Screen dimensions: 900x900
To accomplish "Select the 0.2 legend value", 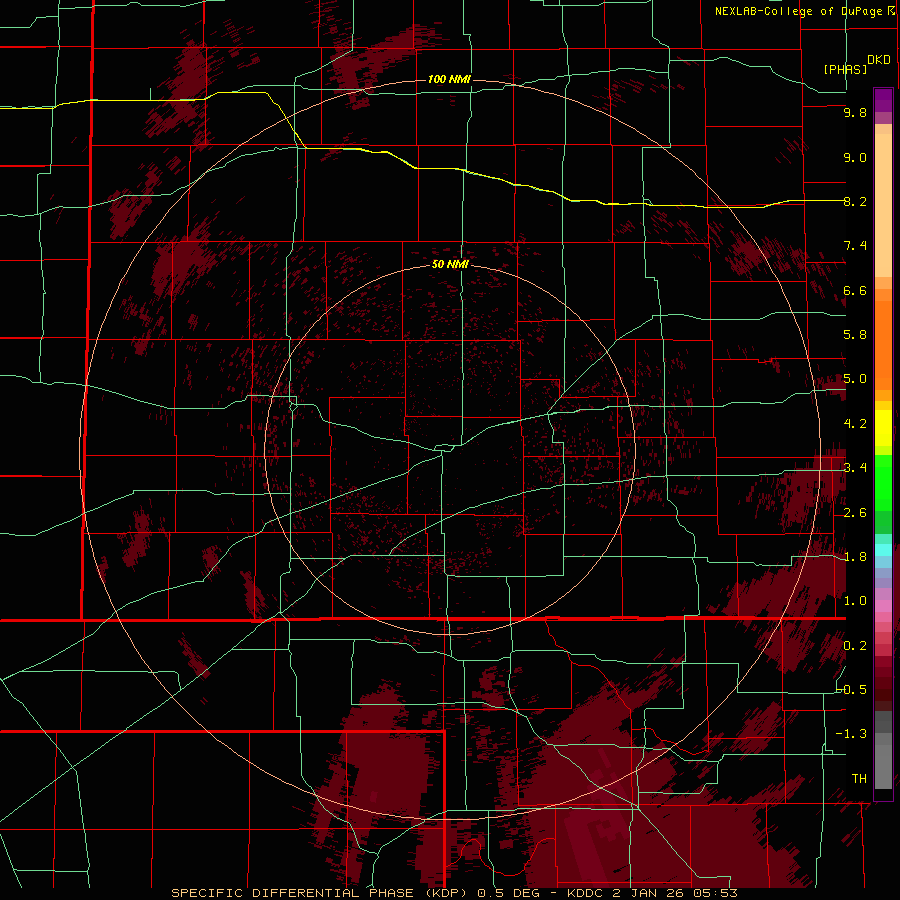I will click(855, 646).
